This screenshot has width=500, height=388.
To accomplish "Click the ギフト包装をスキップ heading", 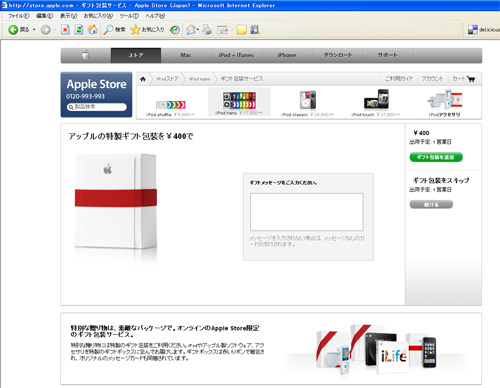I will pos(441,180).
